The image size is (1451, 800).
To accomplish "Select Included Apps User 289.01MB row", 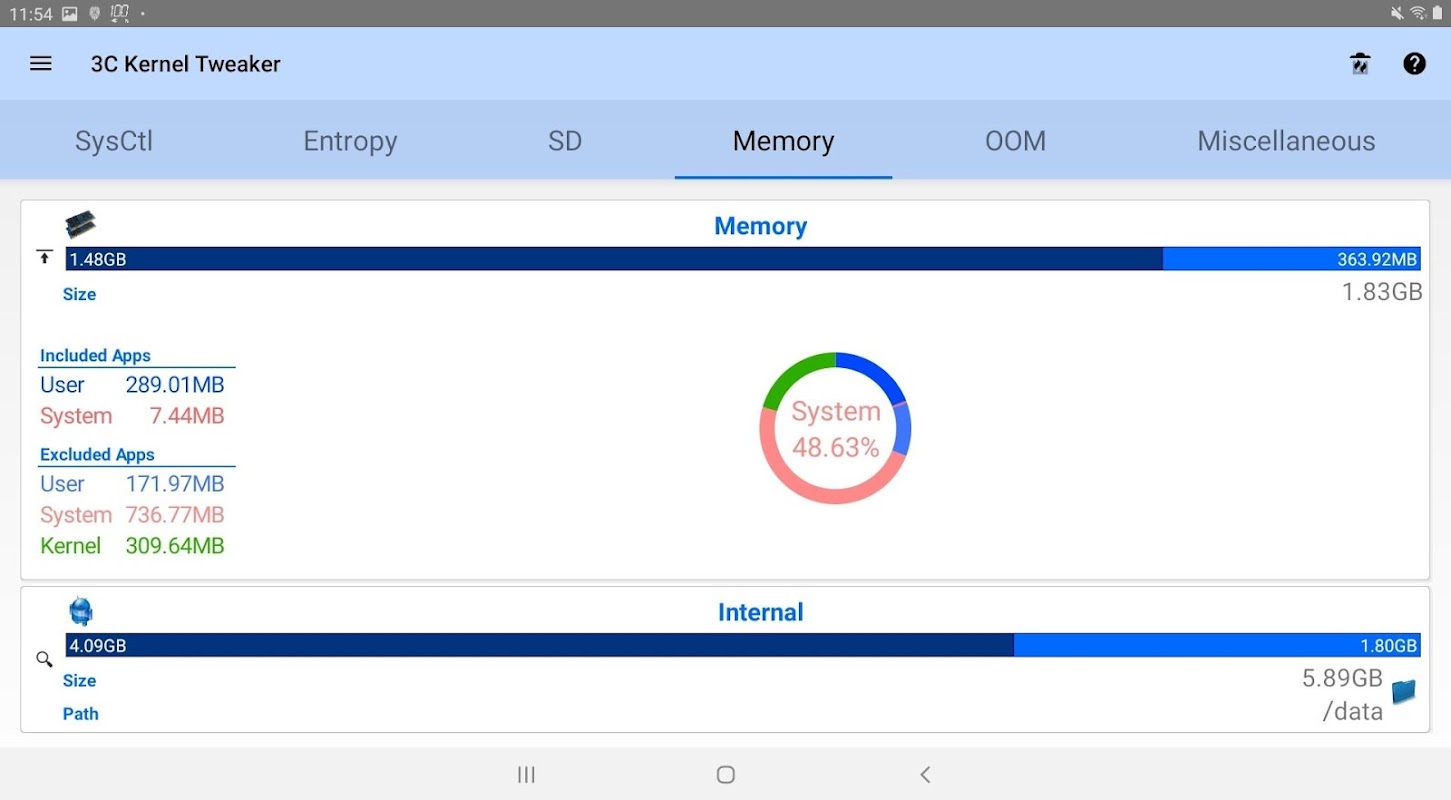I will [132, 385].
